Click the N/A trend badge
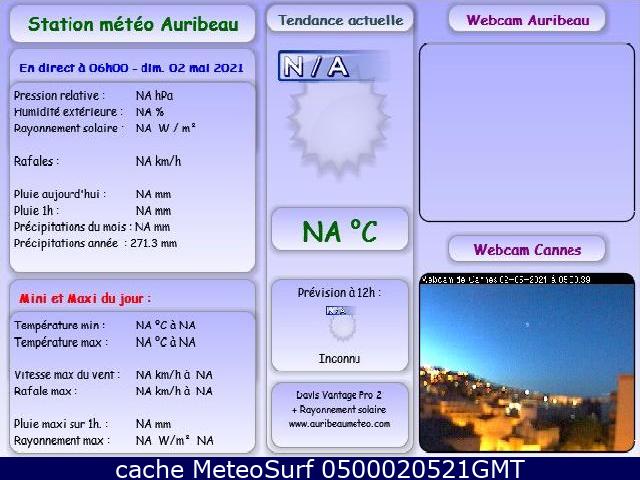The height and width of the screenshot is (480, 640). [316, 66]
